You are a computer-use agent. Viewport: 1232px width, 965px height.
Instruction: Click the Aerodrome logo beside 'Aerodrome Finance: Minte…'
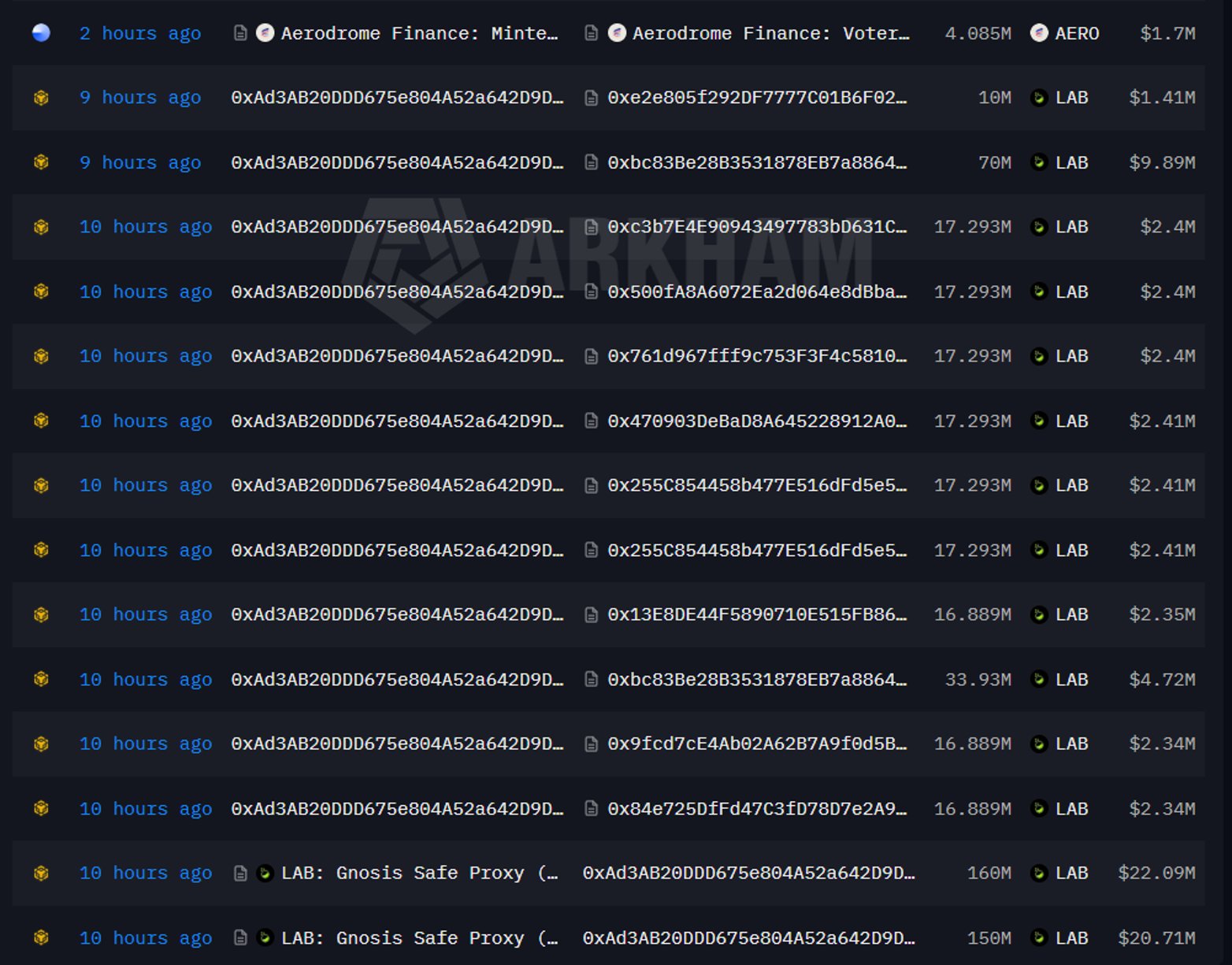(x=265, y=33)
